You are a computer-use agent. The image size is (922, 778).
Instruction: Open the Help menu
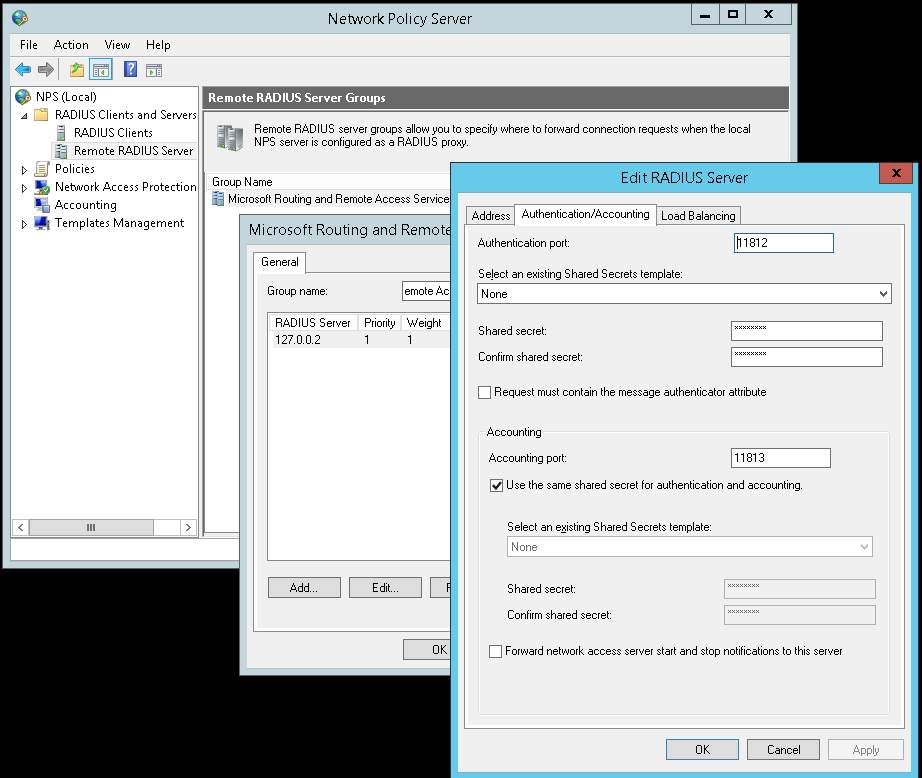[158, 45]
